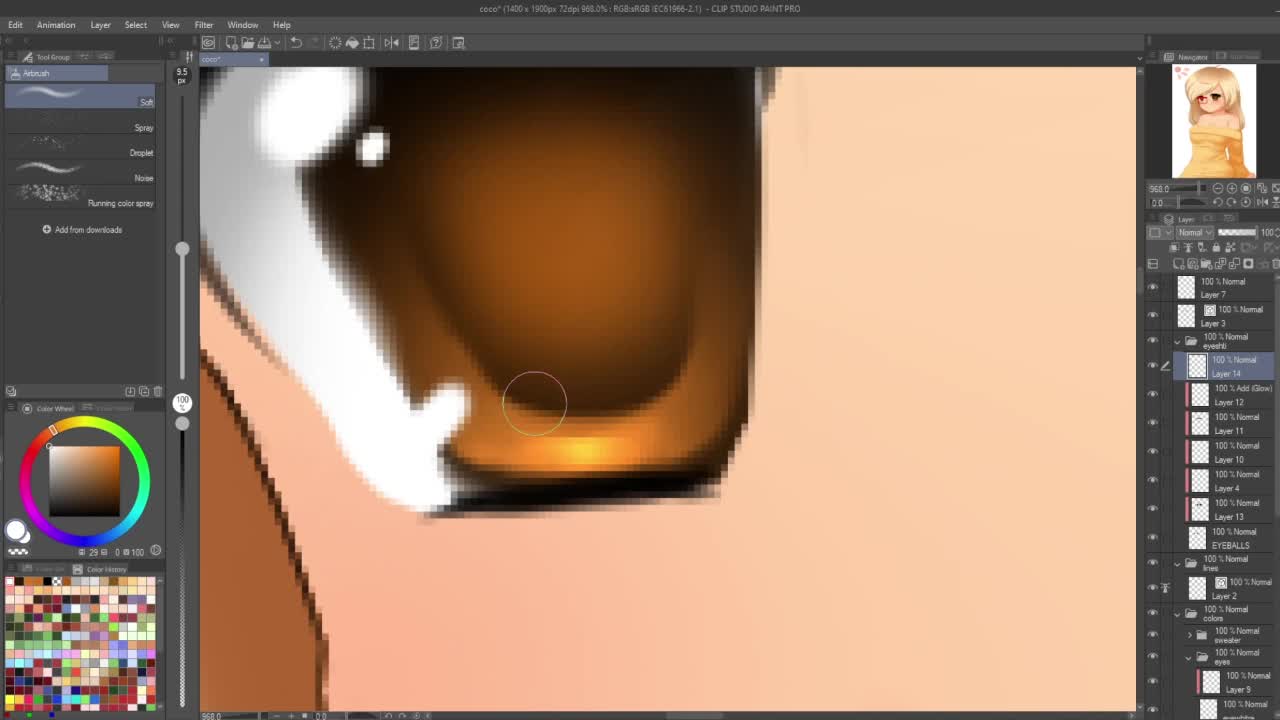
Task: Toggle visibility of Layer 12
Action: (x=1153, y=395)
